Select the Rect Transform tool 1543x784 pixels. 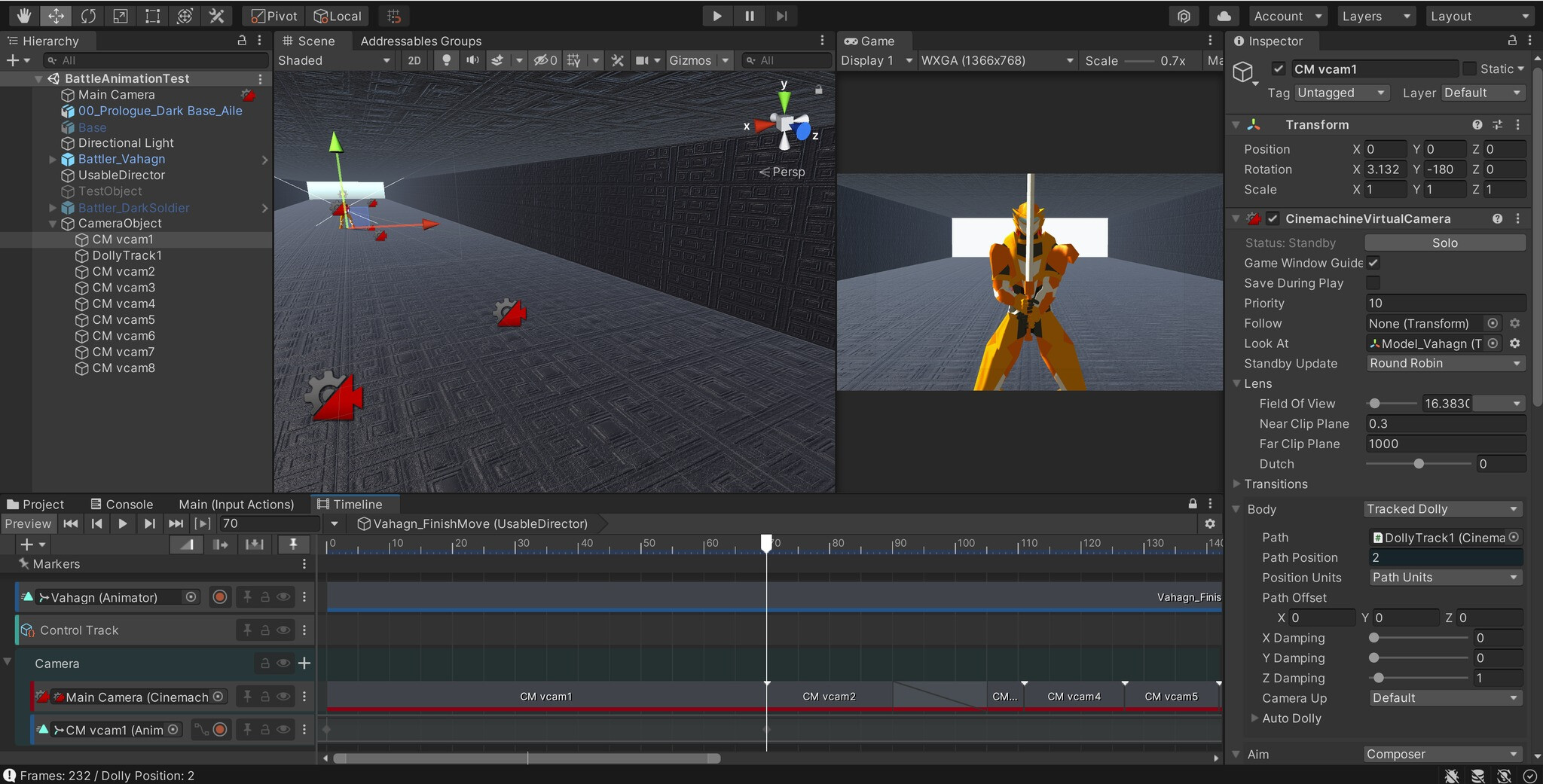click(x=152, y=15)
